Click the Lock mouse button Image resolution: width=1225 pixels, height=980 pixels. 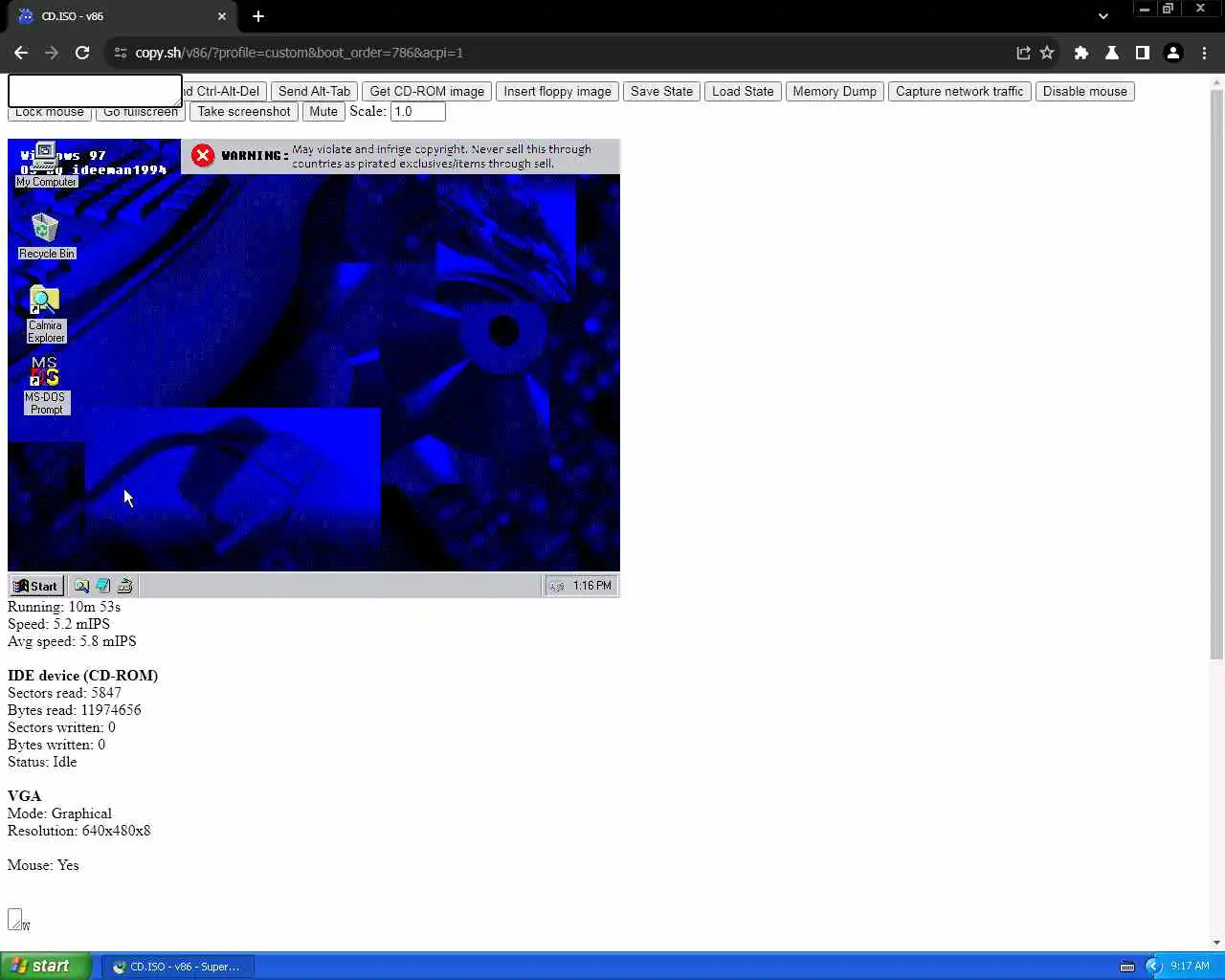(50, 114)
